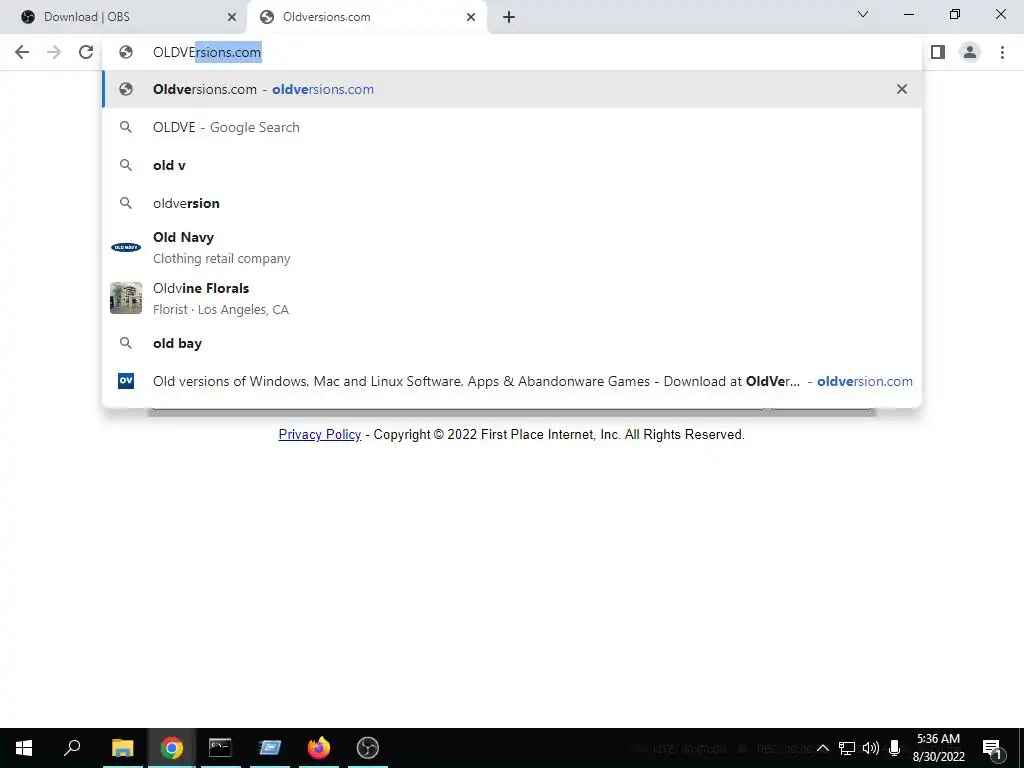Screen dimensions: 1024x768
Task: Click the Oldvine Florals thumbnail image
Action: click(126, 298)
